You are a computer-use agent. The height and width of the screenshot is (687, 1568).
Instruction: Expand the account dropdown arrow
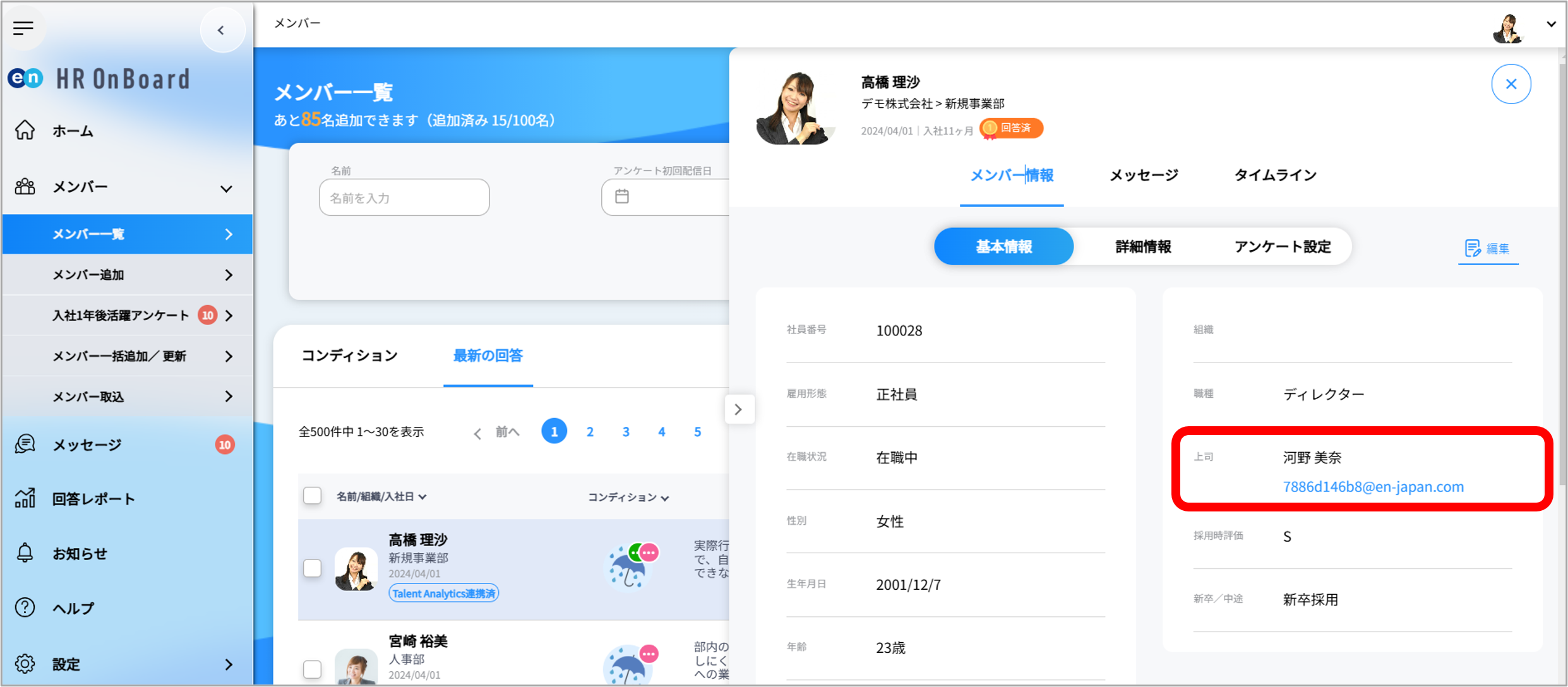[x=1551, y=25]
